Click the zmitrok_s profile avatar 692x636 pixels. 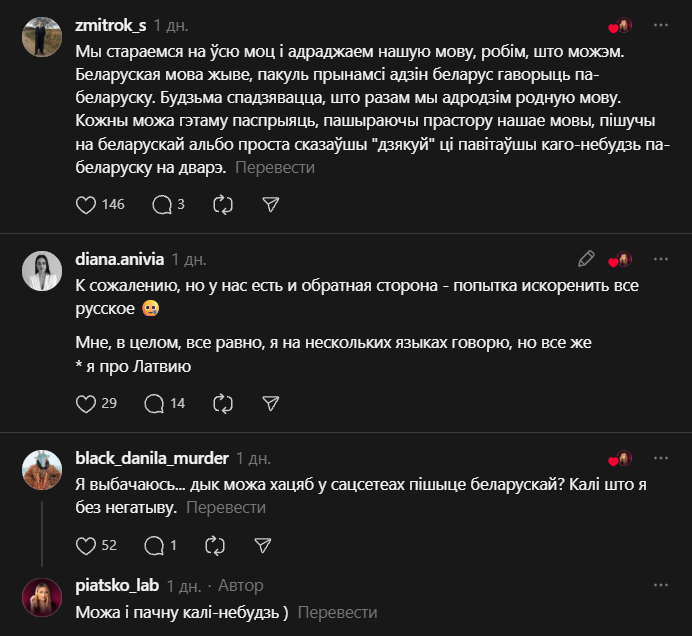(43, 38)
